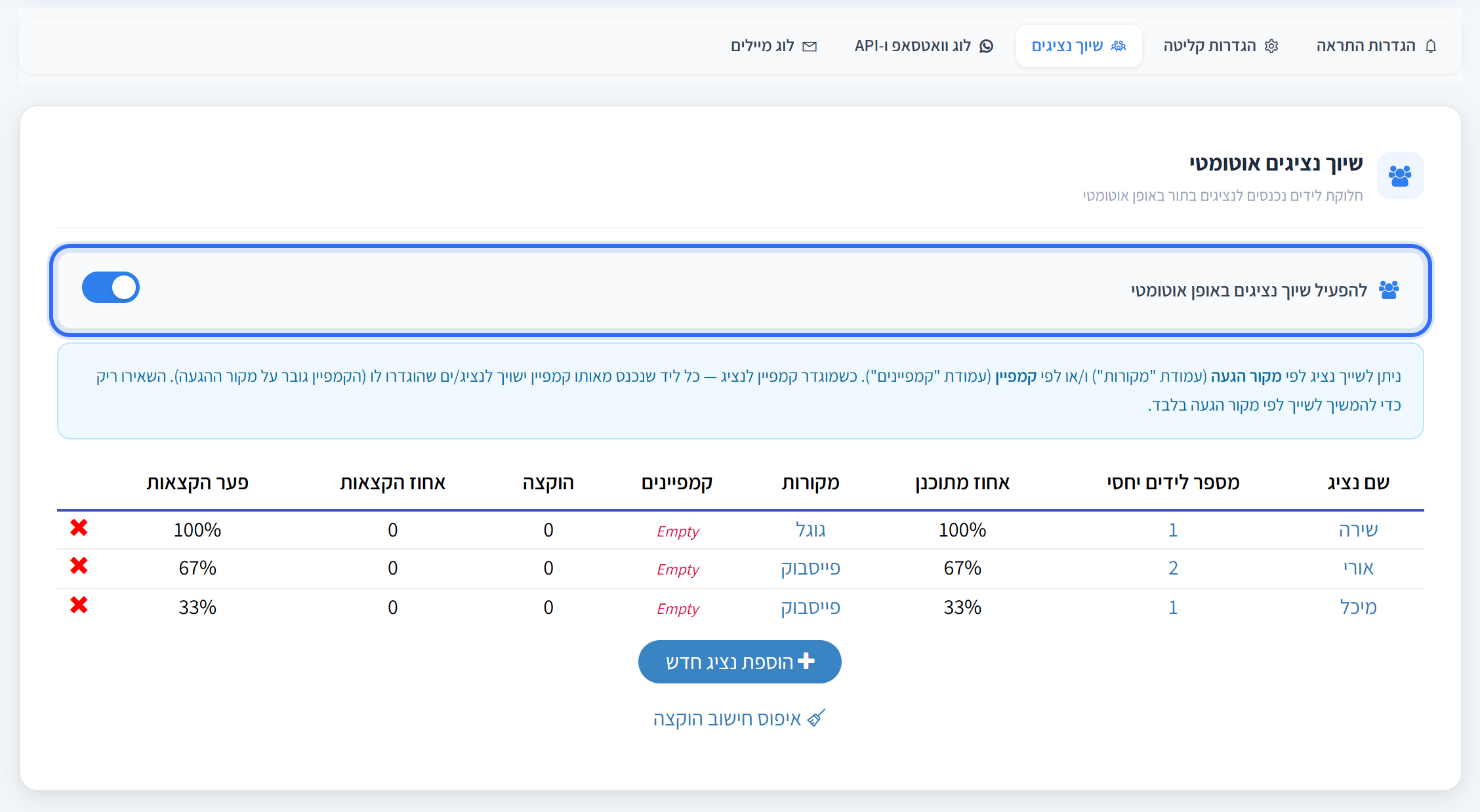Click the שיוך נציגים אוטומטי heading
Screen dimensions: 1480x812
(x=1276, y=163)
